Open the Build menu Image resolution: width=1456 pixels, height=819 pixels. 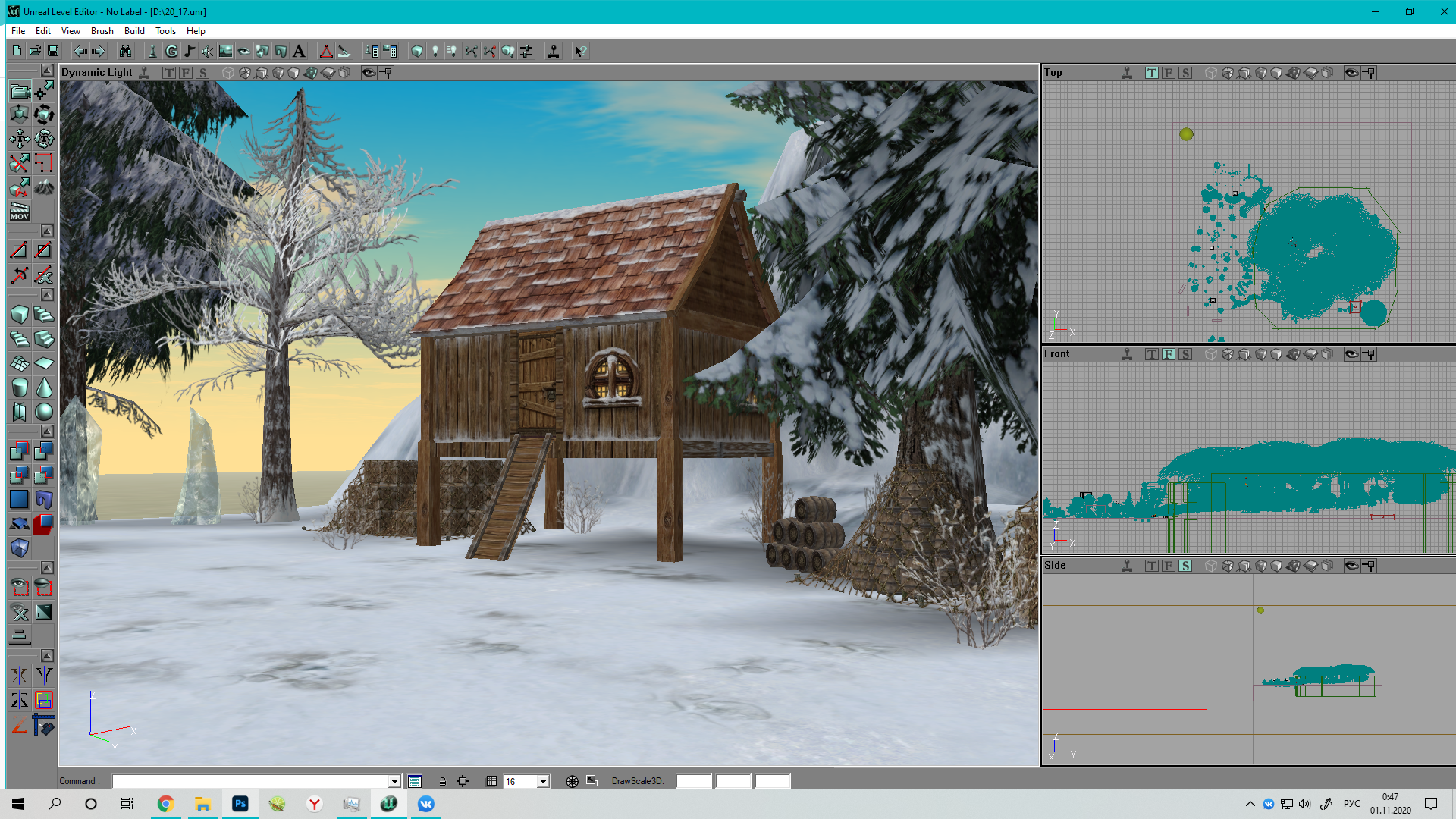coord(134,31)
